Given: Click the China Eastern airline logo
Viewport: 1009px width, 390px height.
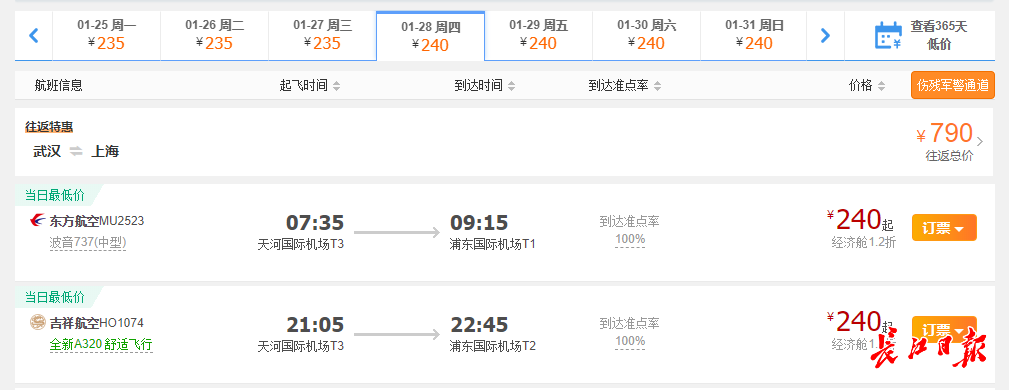Looking at the screenshot, I should pyautogui.click(x=37, y=221).
